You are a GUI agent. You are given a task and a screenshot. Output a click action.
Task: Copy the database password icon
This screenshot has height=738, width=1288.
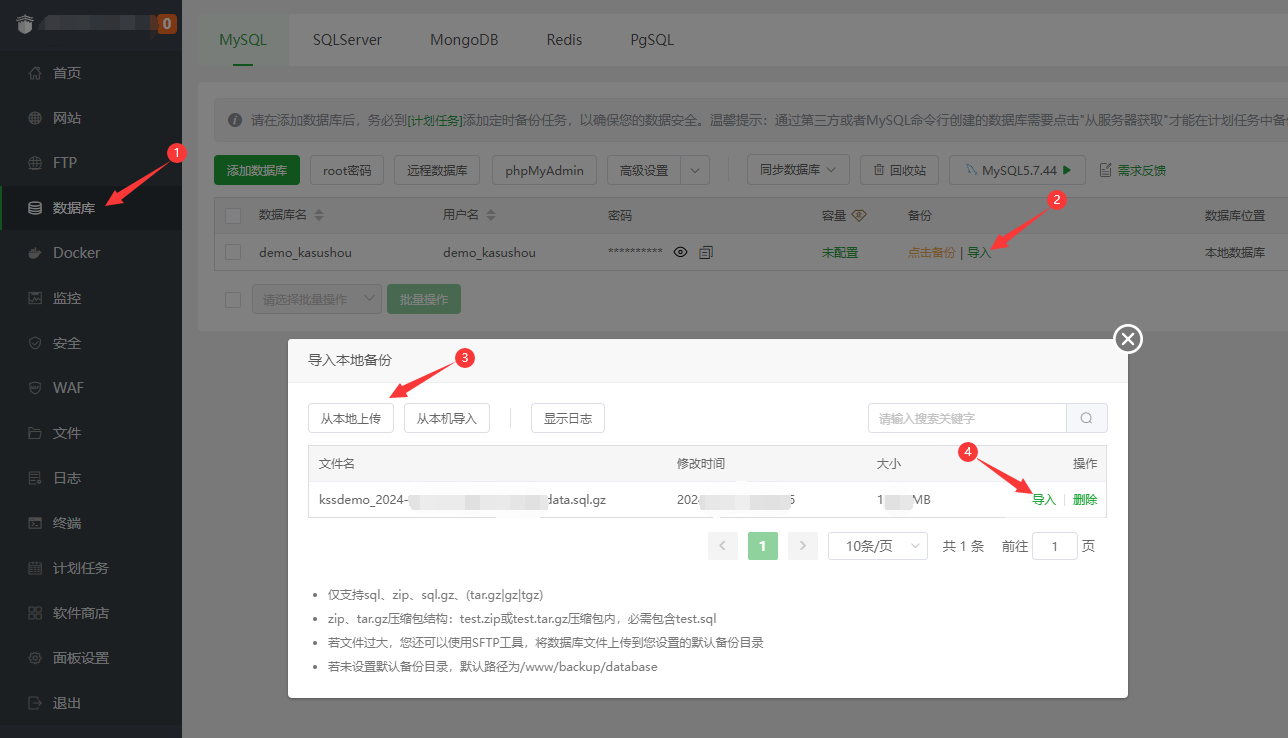point(706,253)
